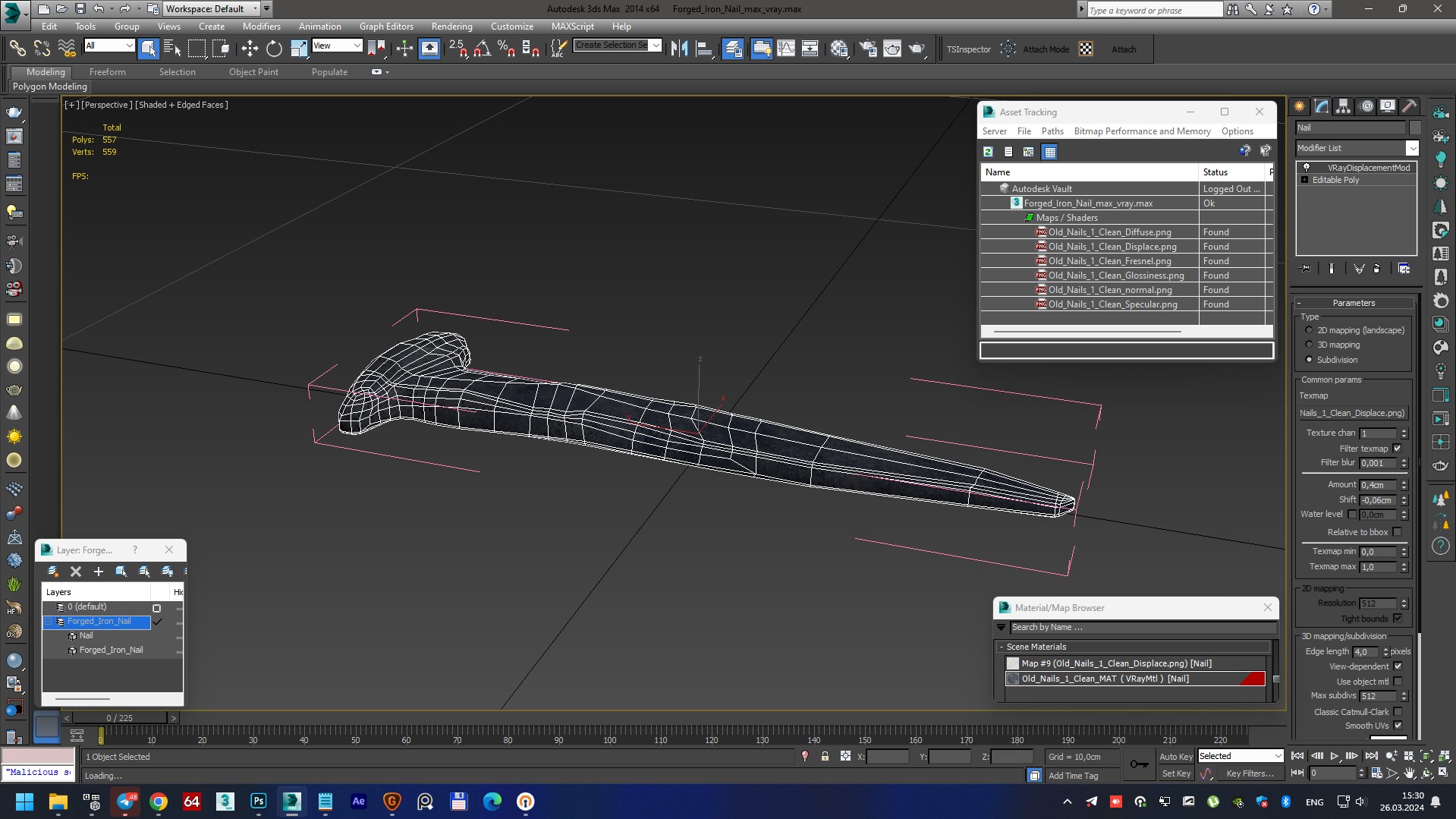The height and width of the screenshot is (819, 1456).
Task: Select the Subdivision radio button
Action: 1309,360
